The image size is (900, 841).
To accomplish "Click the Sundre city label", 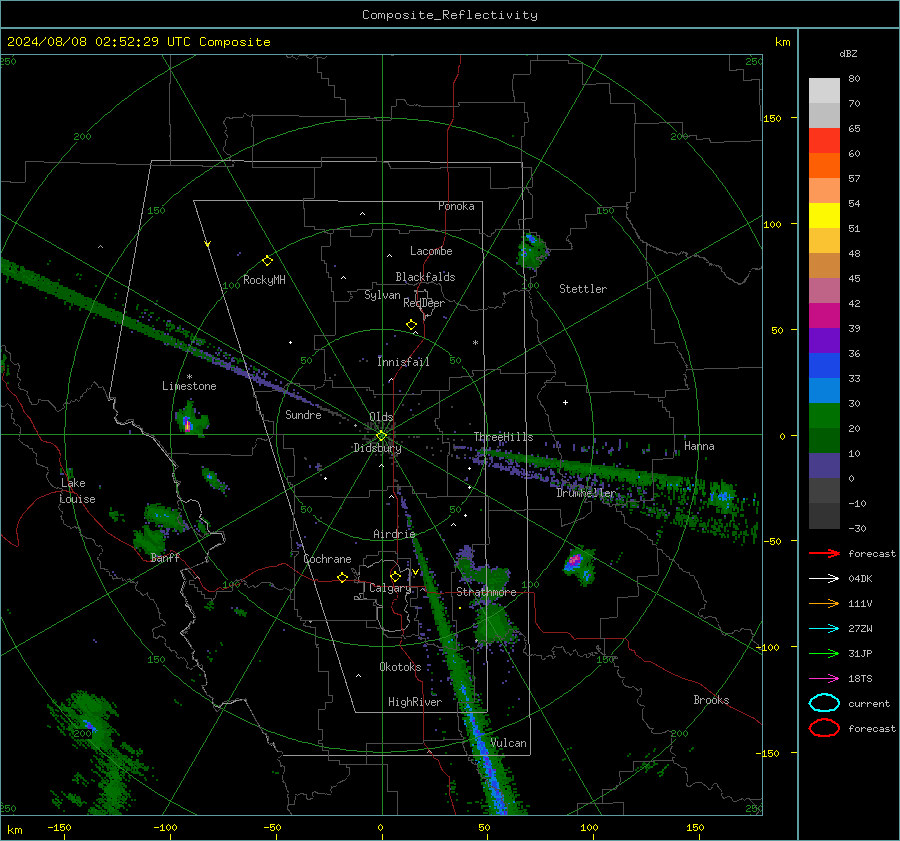I will click(303, 414).
